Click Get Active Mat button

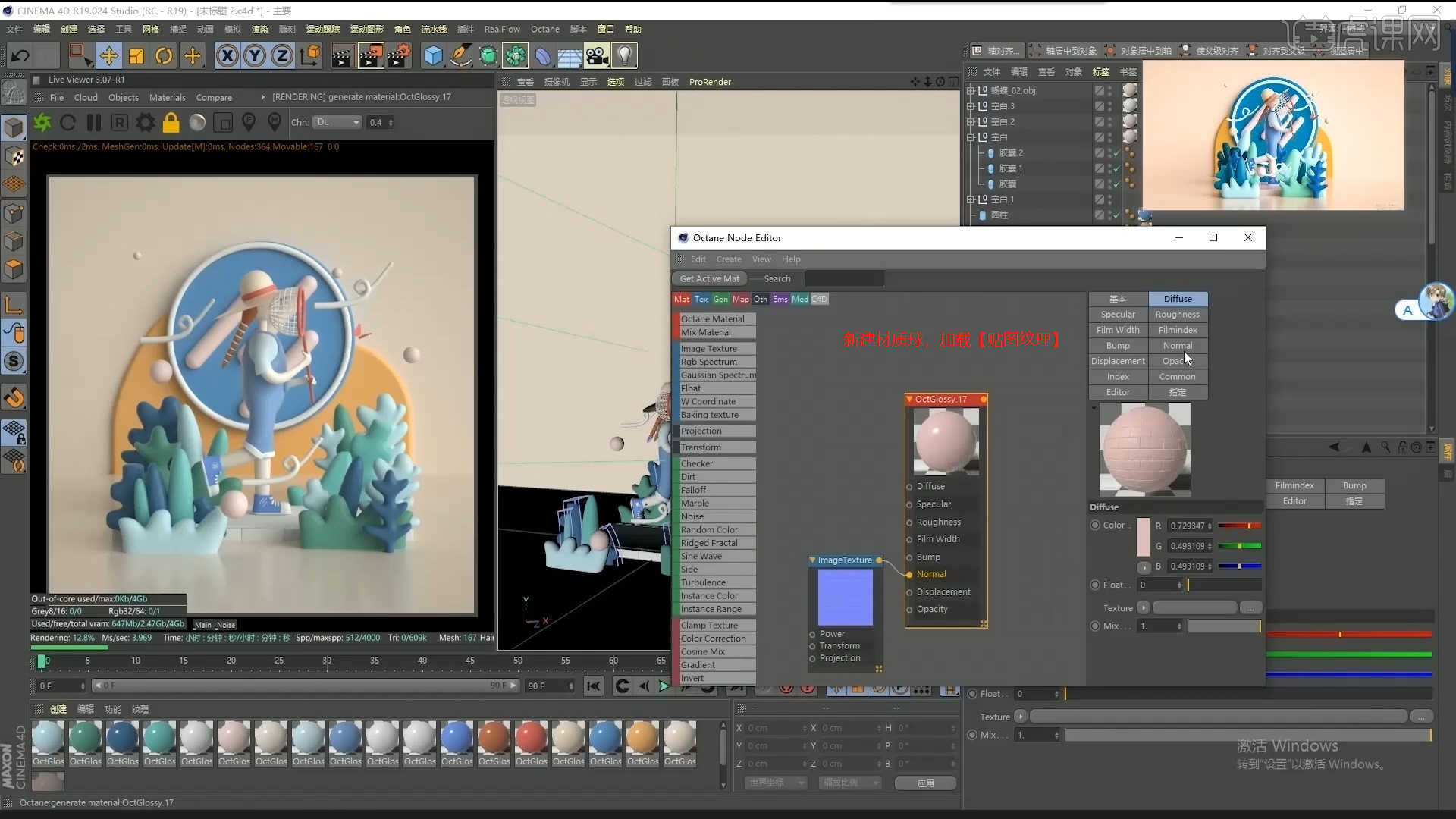[x=709, y=279]
